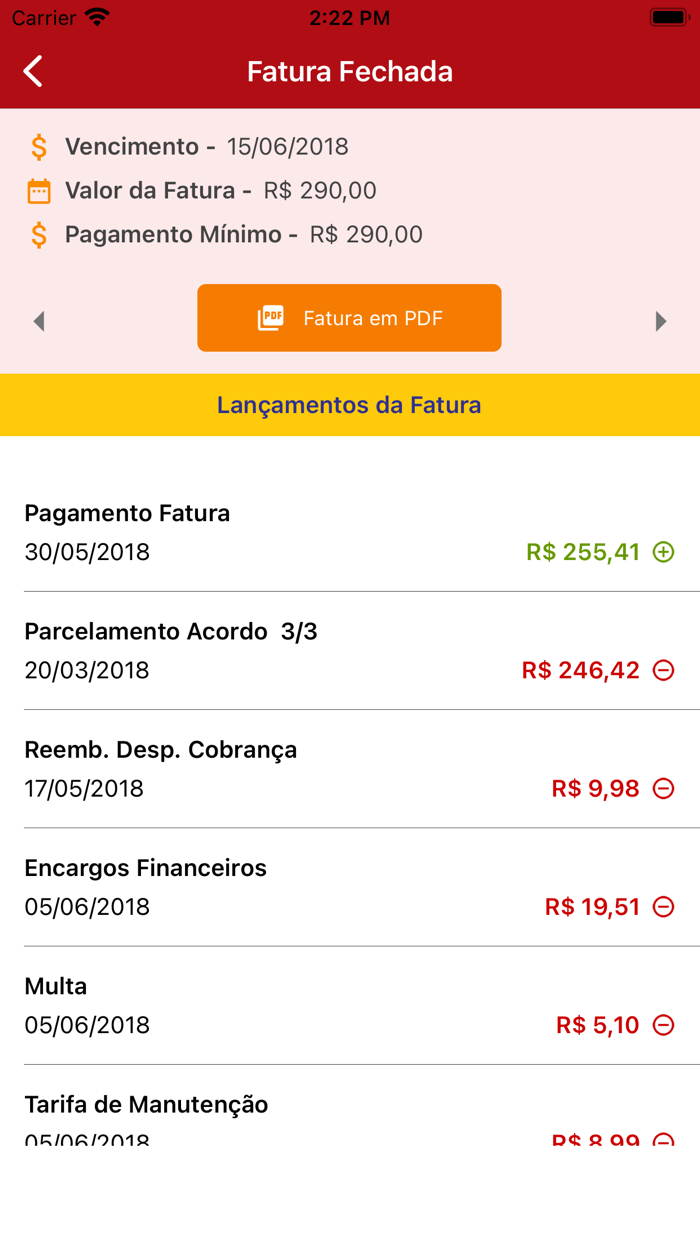Tap the green plus icon next to Pagamento Fatura
700x1244 pixels.
click(x=665, y=551)
